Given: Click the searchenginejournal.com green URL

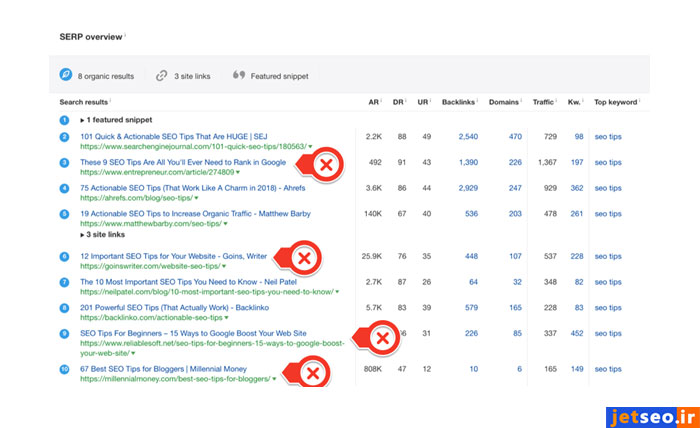Looking at the screenshot, I should pos(193,146).
